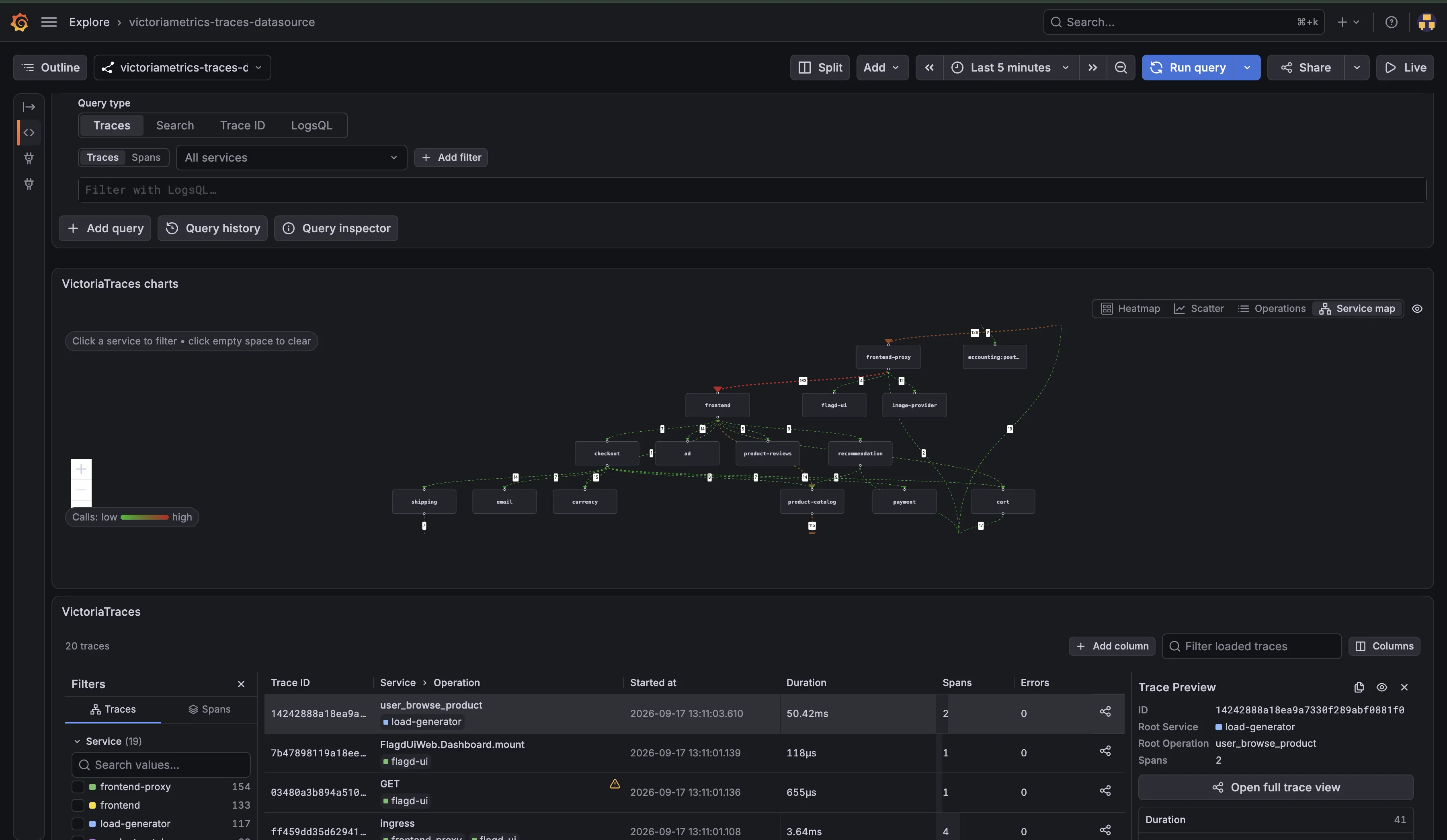Select the code brackets sidebar icon
1447x840 pixels.
click(29, 133)
